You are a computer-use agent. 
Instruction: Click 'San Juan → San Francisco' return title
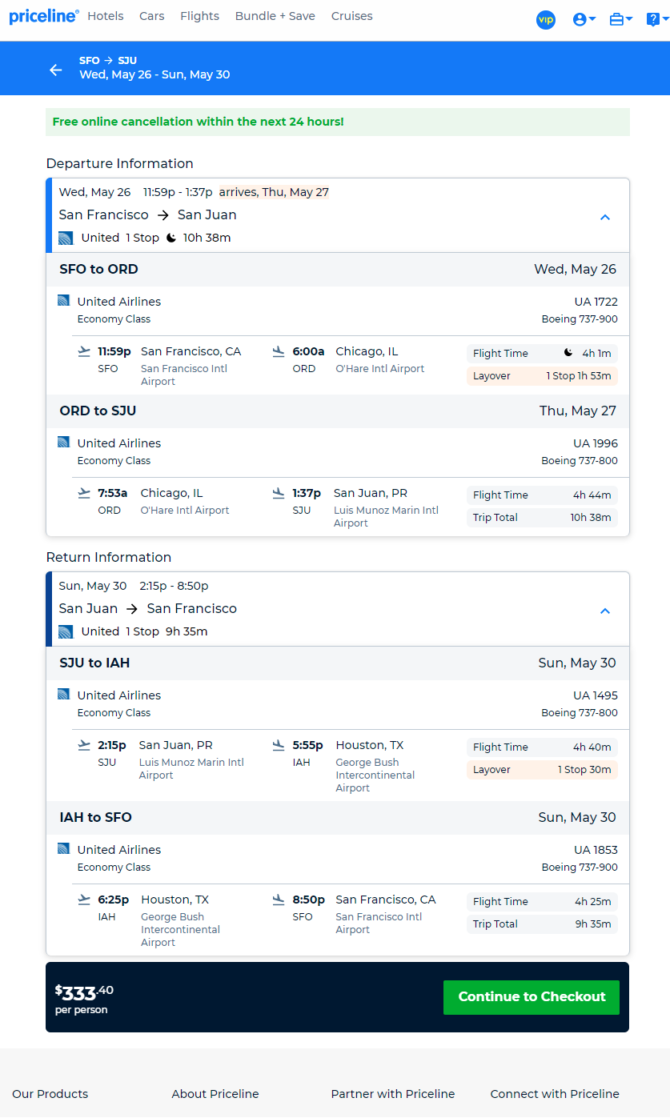click(x=148, y=608)
